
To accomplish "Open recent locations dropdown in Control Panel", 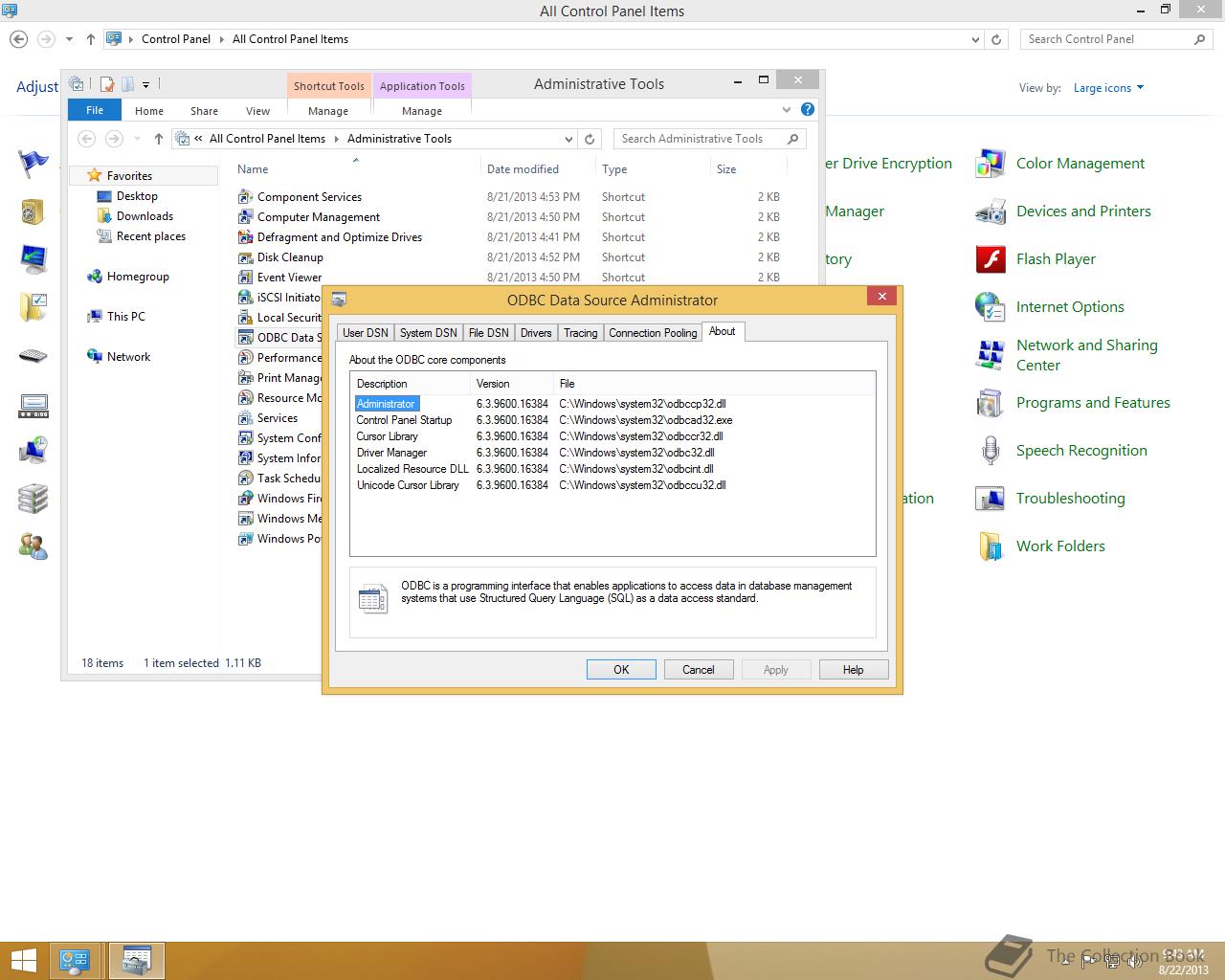I will pos(69,39).
